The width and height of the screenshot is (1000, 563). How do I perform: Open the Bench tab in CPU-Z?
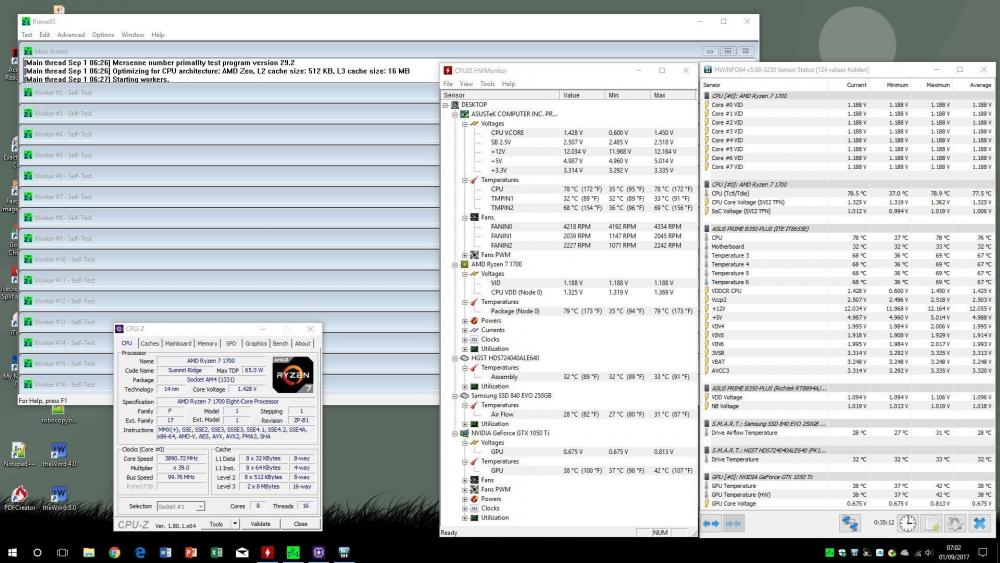[279, 343]
